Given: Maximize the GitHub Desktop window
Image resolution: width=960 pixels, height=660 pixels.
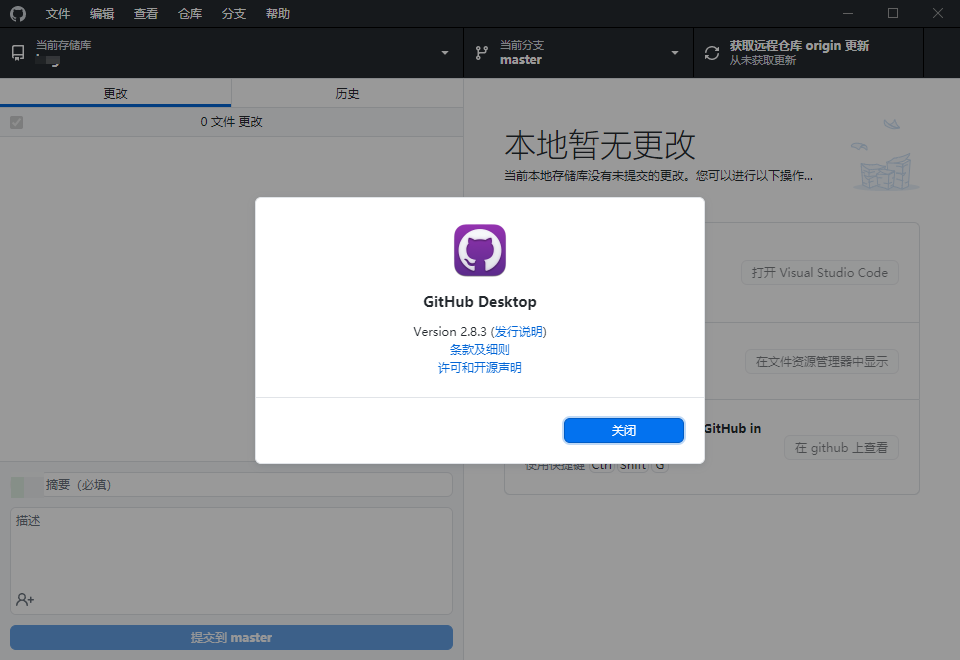Looking at the screenshot, I should click(893, 13).
